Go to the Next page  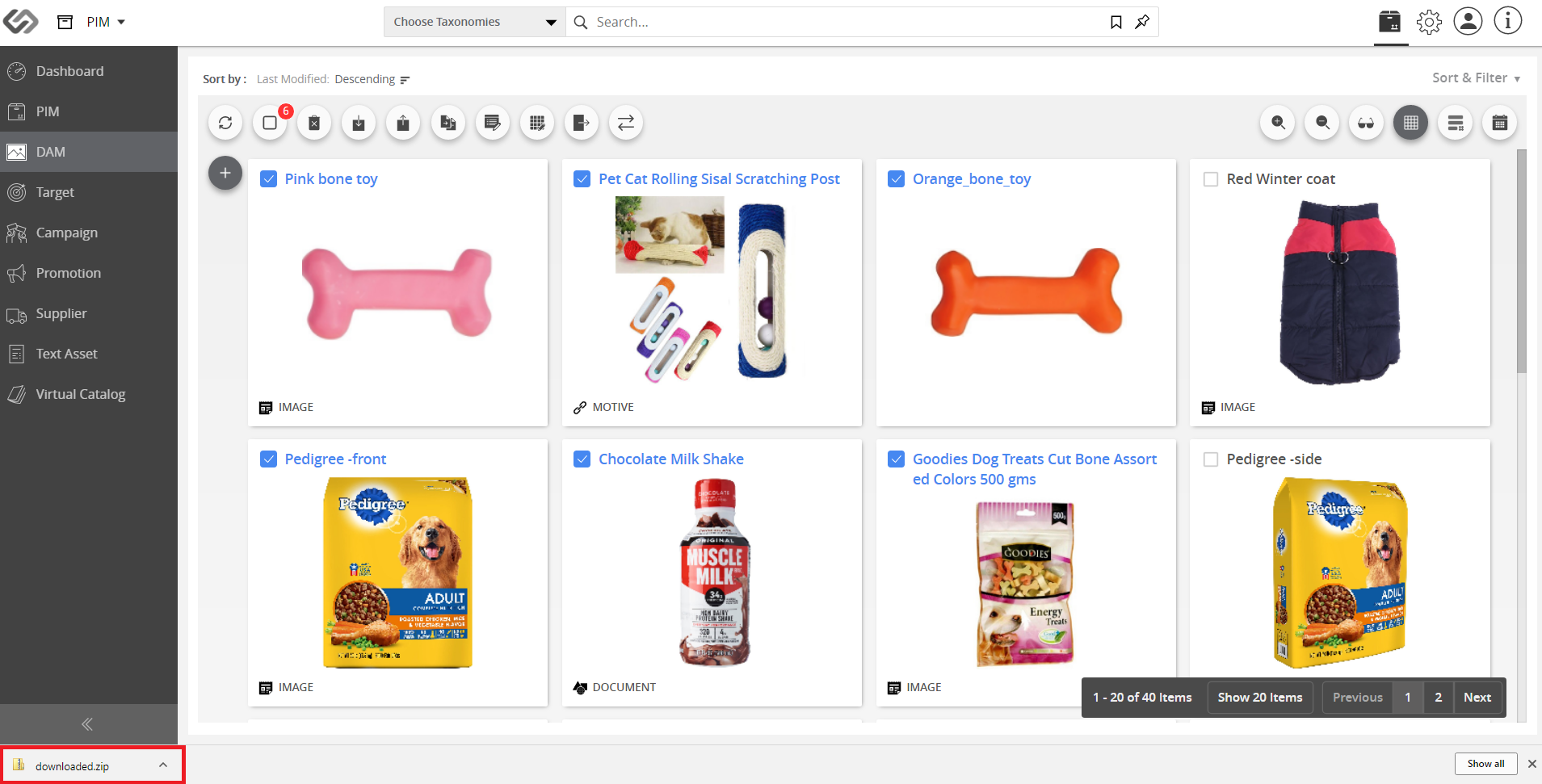coord(1477,698)
